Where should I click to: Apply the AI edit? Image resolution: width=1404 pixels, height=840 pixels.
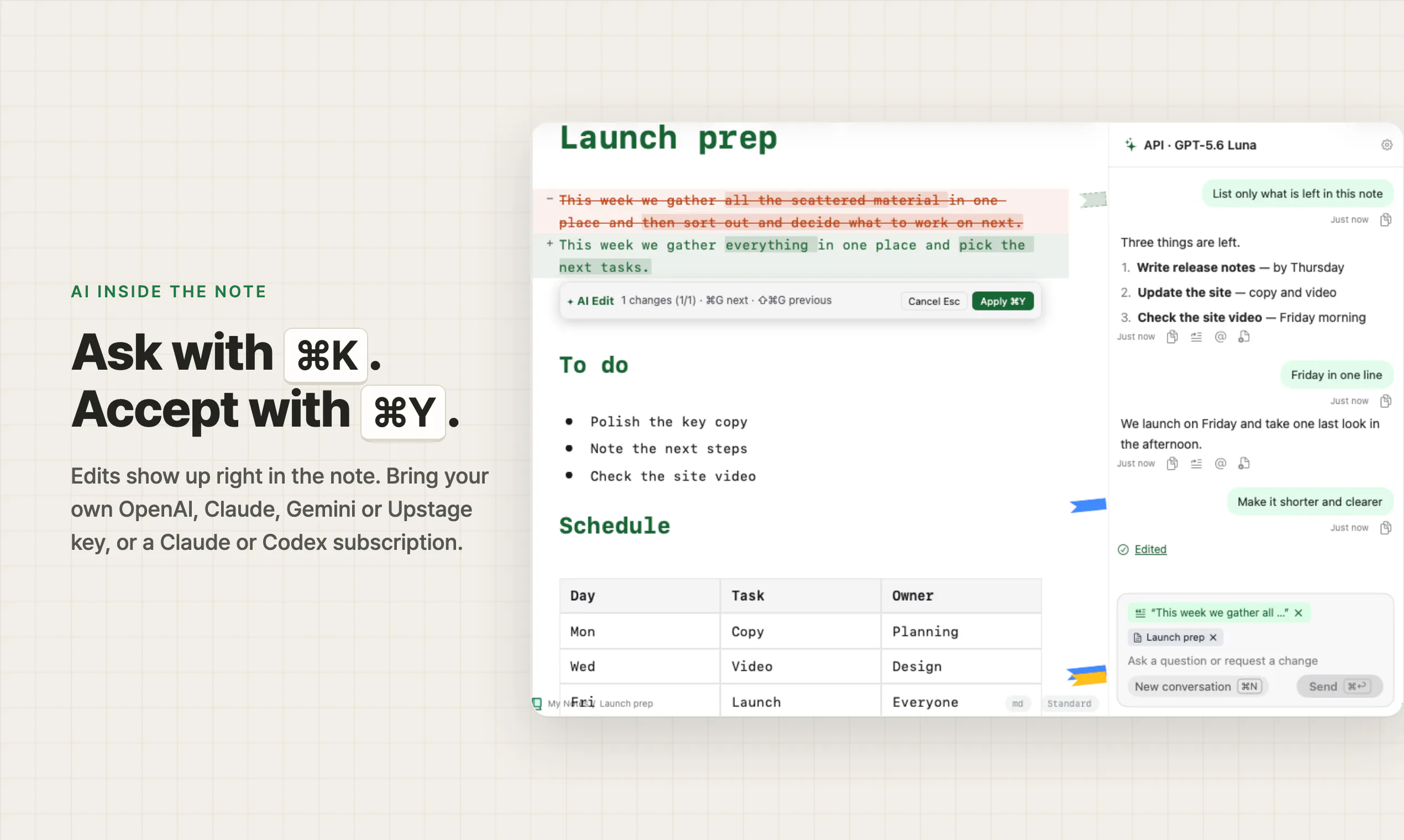1003,301
